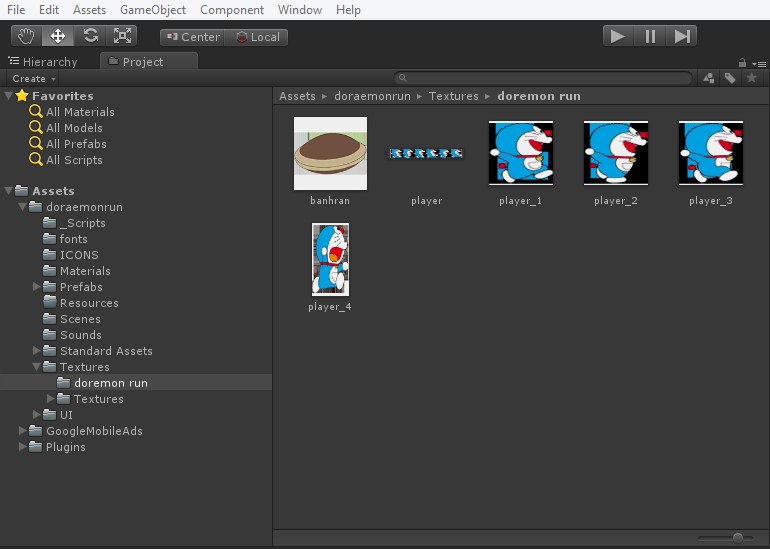Select All Materials favorite search

pyautogui.click(x=80, y=112)
